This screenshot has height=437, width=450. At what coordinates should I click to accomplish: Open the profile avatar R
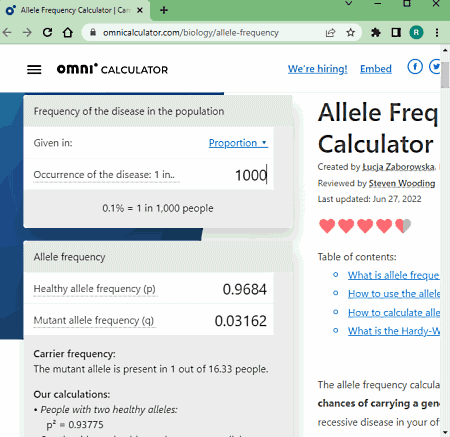(x=416, y=33)
